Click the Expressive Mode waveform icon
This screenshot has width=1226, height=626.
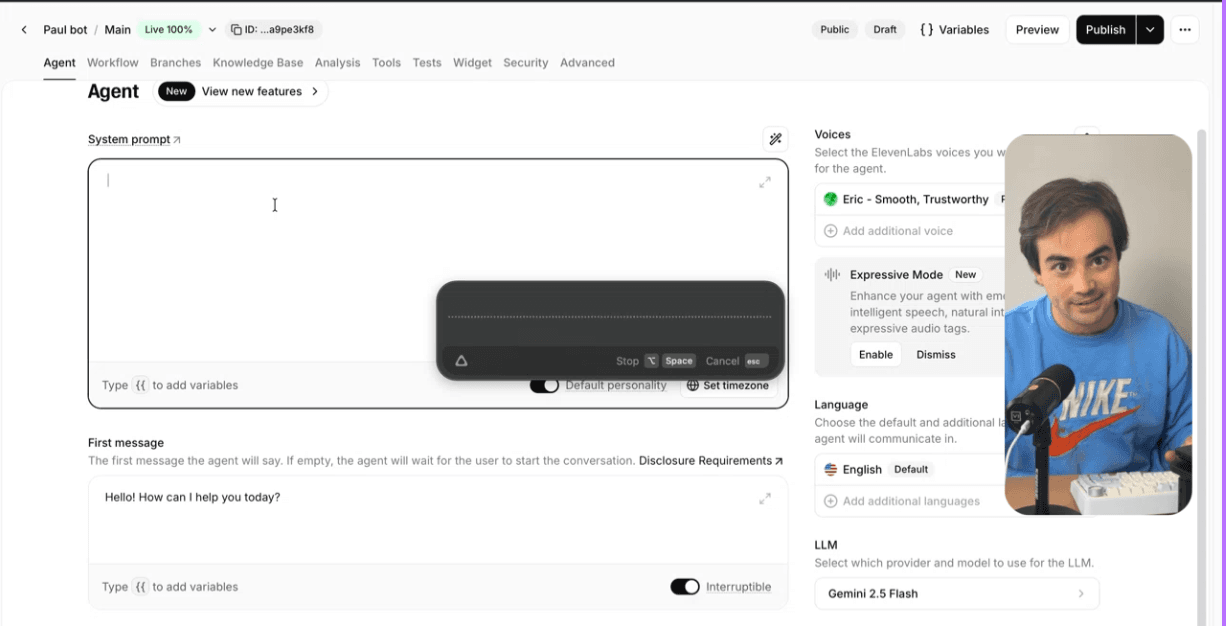coord(831,274)
